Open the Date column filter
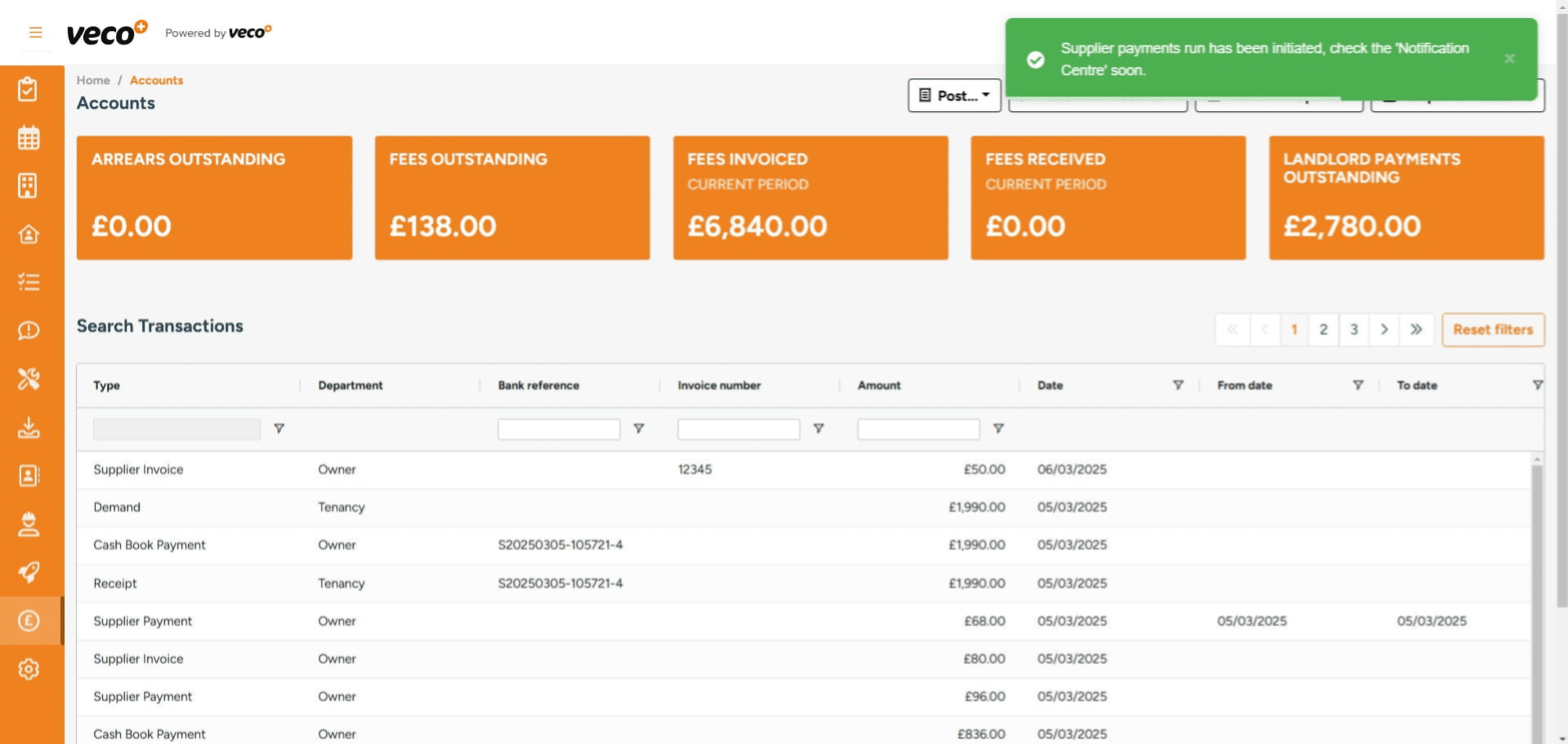The height and width of the screenshot is (744, 1568). [1177, 385]
